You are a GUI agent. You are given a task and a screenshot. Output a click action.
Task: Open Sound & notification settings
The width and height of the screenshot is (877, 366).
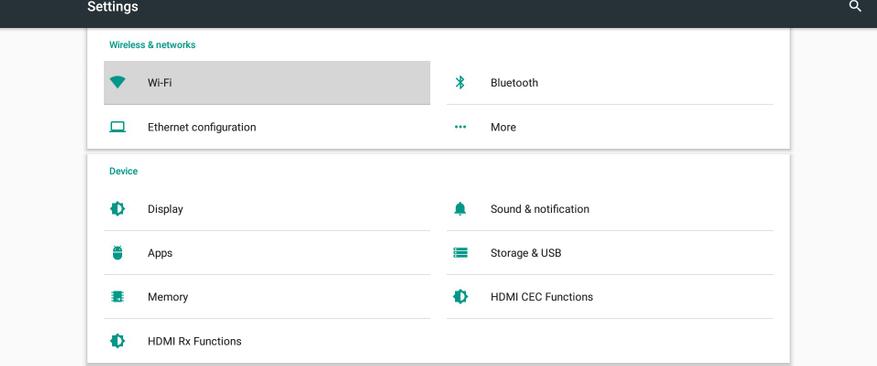[x=610, y=209]
